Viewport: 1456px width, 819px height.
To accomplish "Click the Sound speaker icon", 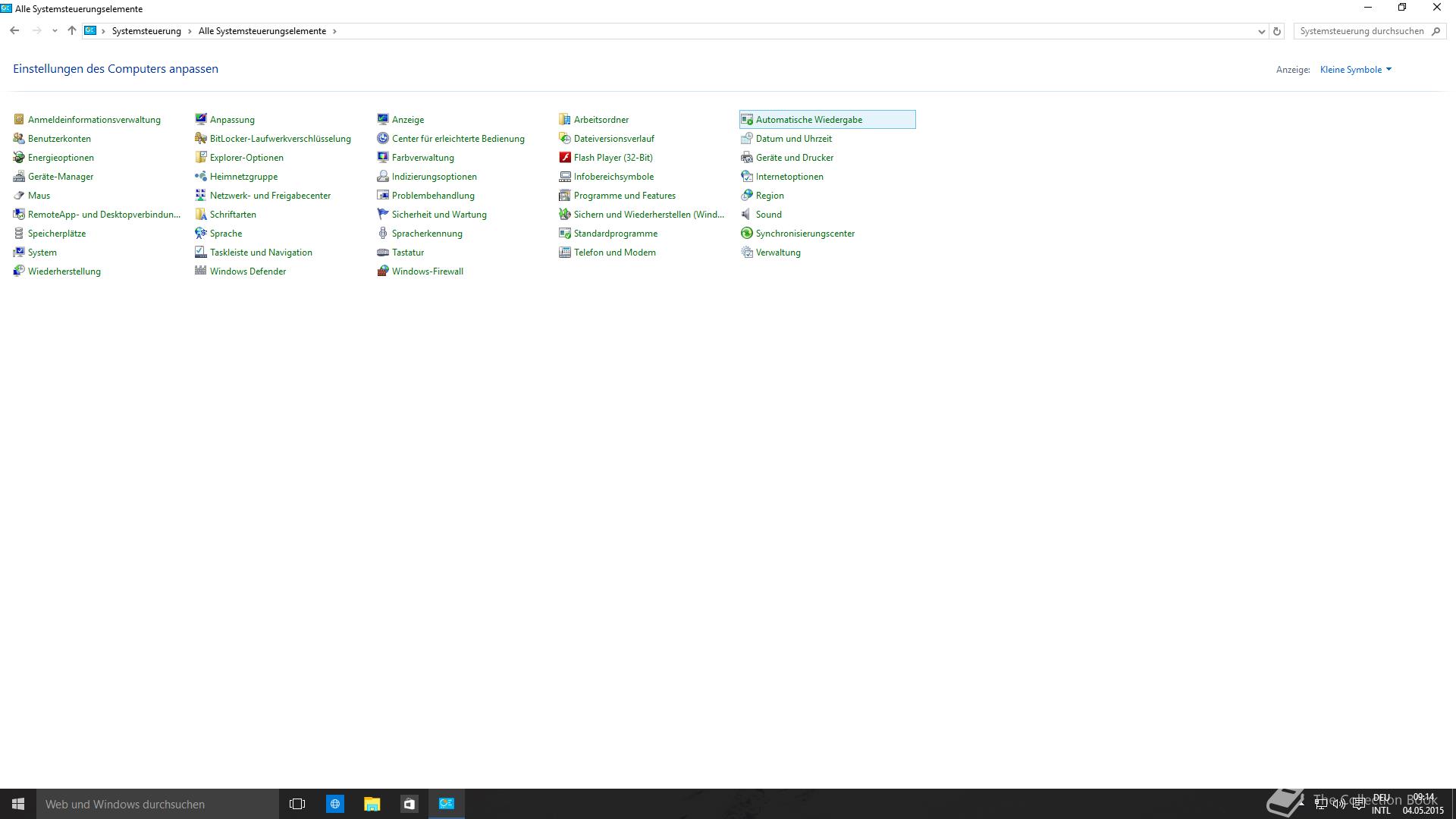I will (747, 214).
